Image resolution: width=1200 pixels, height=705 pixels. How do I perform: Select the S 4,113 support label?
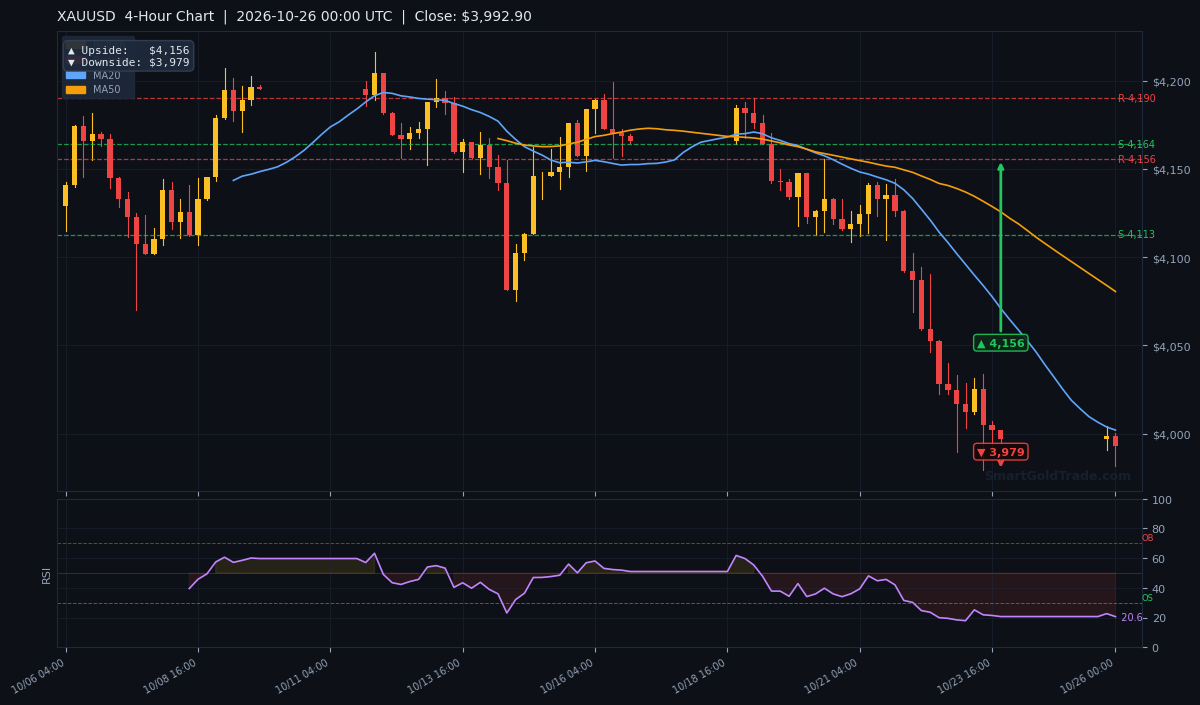1136,235
